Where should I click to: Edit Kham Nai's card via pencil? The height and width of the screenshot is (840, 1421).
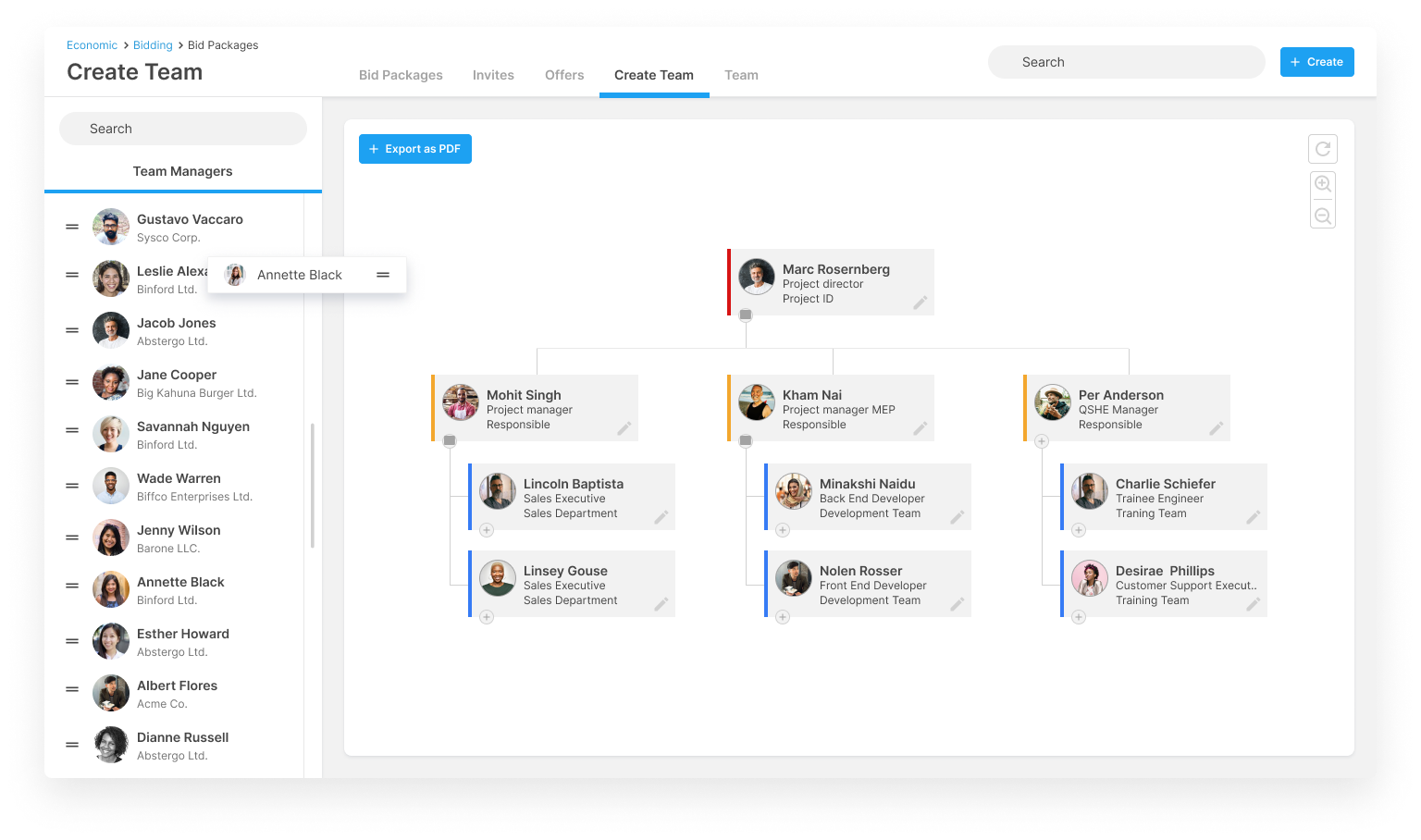920,428
